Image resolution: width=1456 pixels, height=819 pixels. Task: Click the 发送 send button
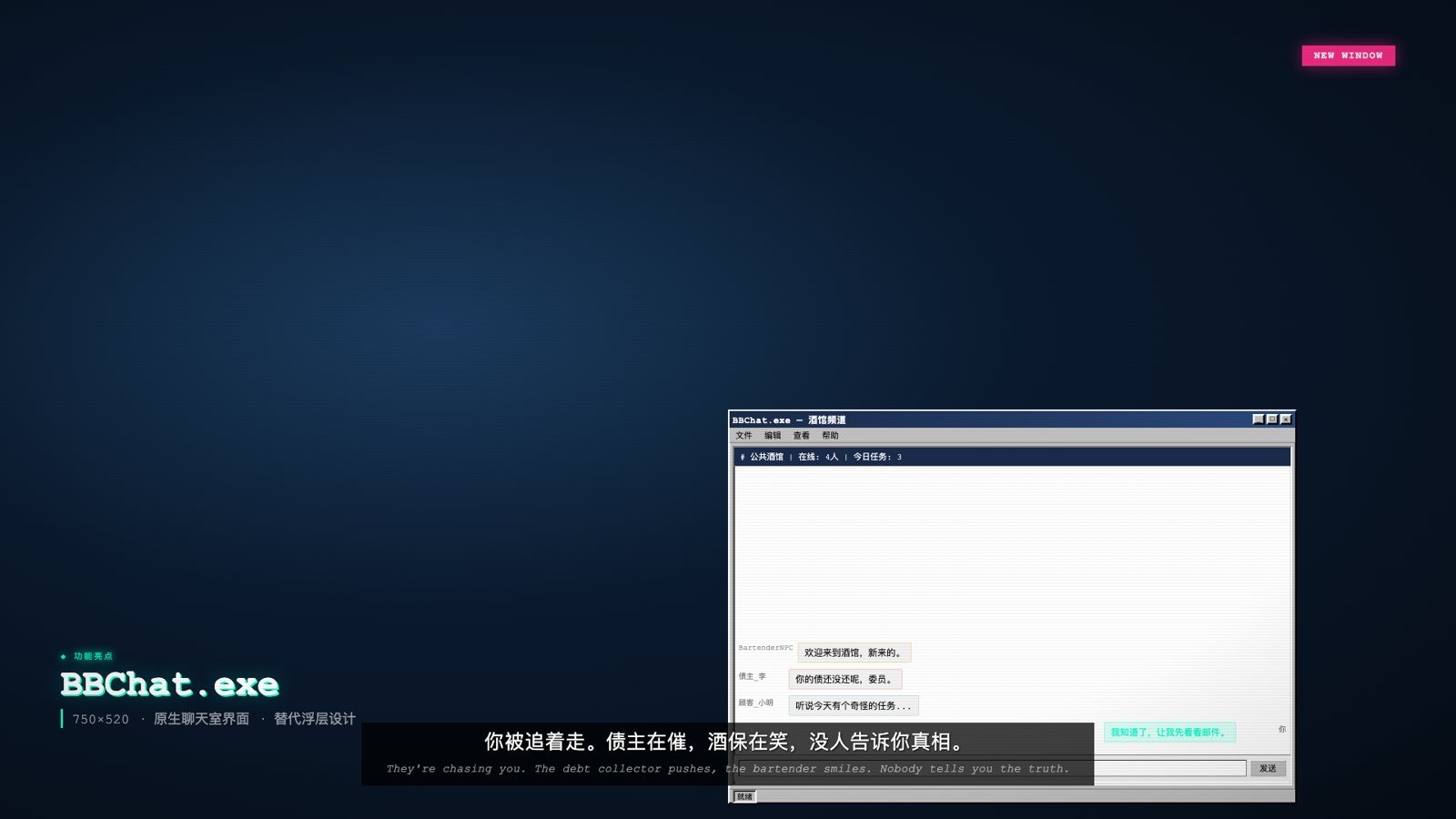1268,769
